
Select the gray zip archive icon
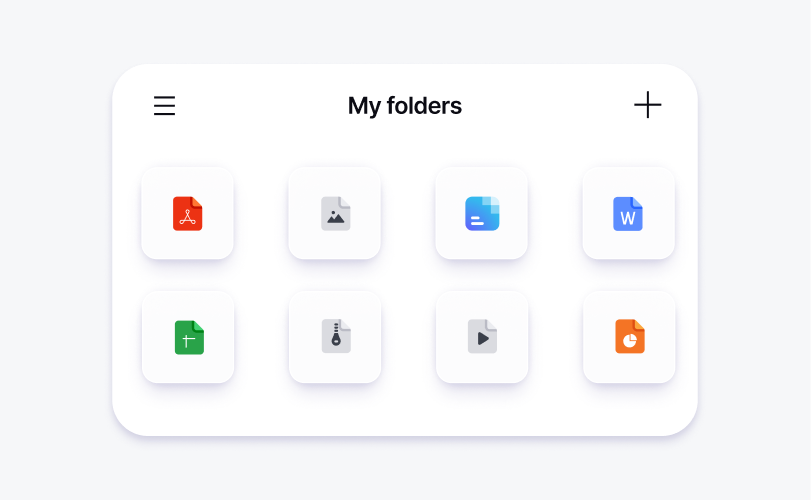(x=335, y=337)
